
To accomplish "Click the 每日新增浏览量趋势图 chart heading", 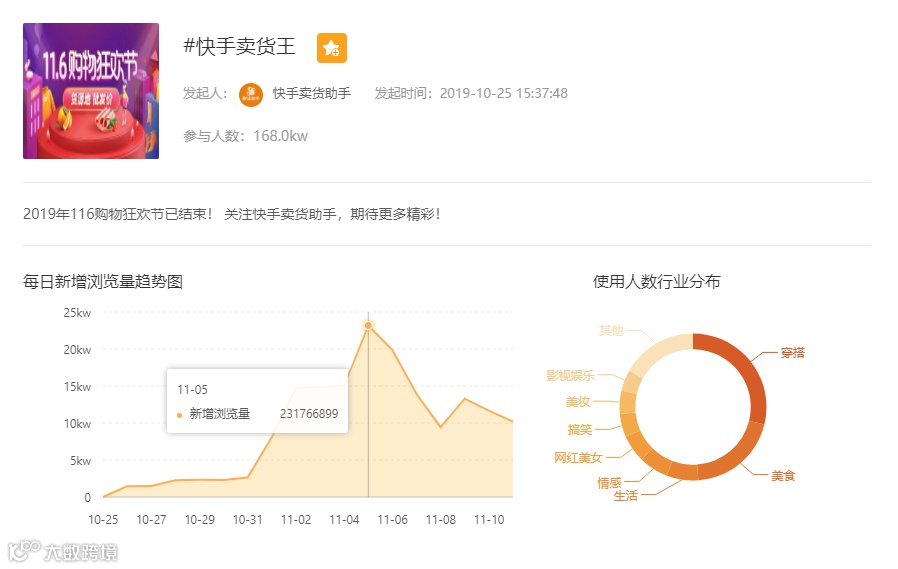I will tap(103, 282).
